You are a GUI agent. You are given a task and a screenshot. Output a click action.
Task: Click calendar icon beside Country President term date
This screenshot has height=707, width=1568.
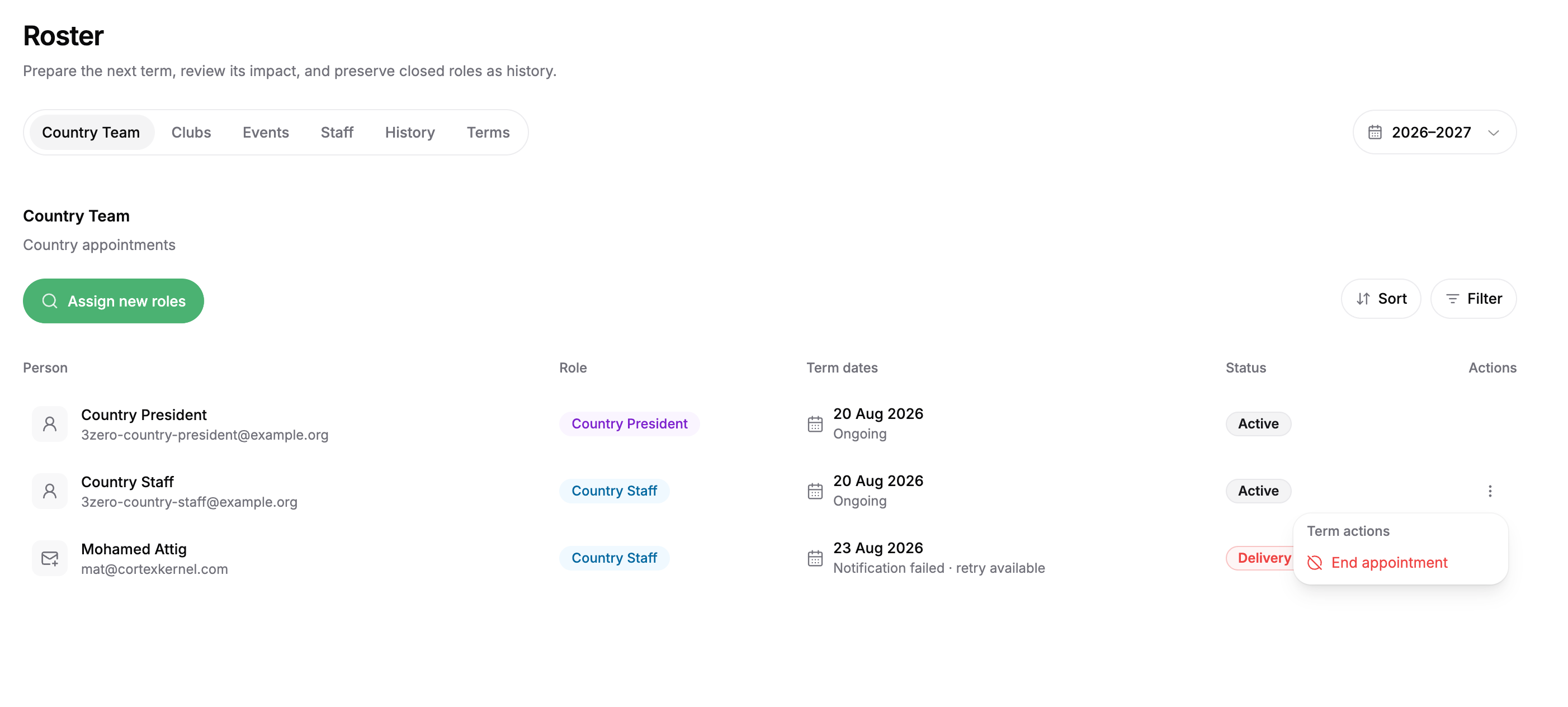815,424
